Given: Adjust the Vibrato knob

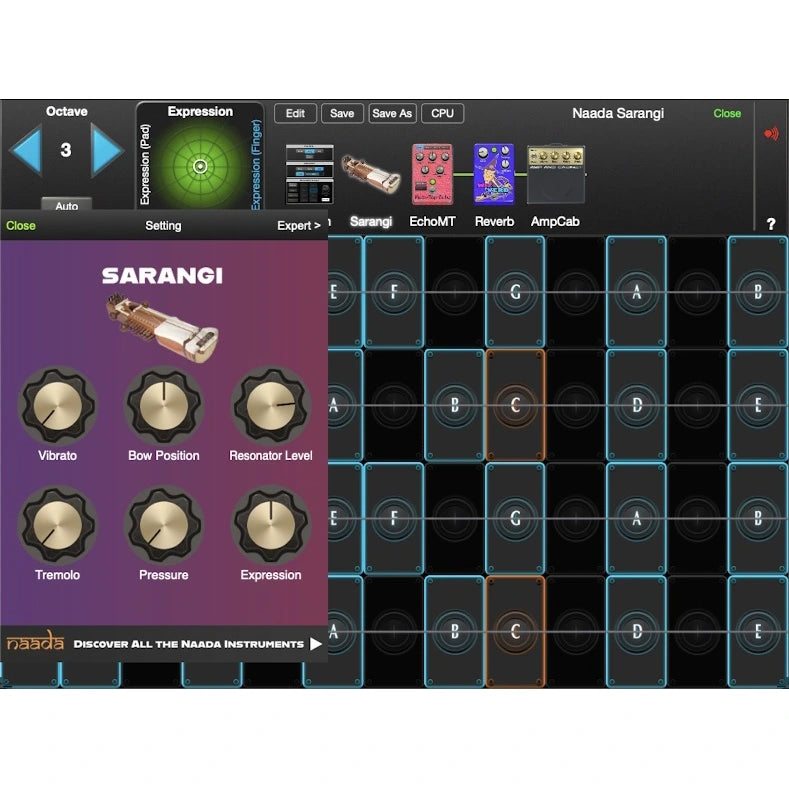Looking at the screenshot, I should click(57, 406).
